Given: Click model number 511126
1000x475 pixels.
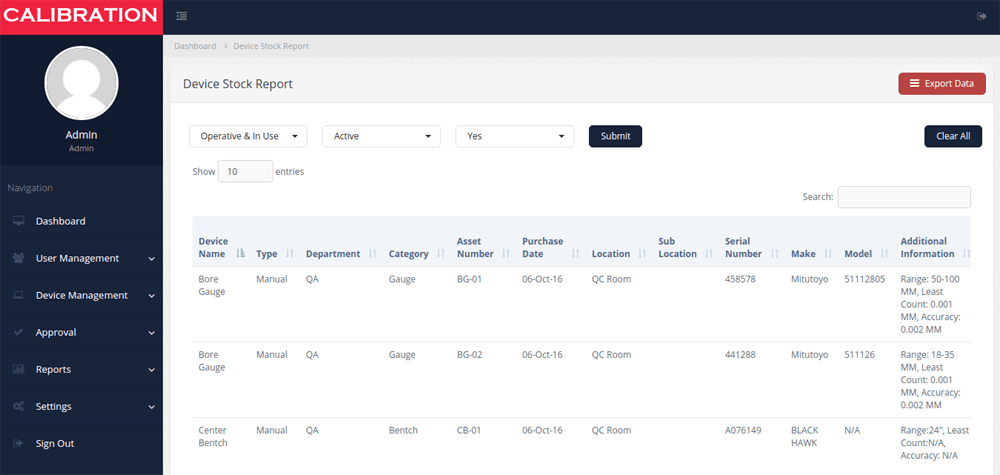Looking at the screenshot, I should pos(860,354).
